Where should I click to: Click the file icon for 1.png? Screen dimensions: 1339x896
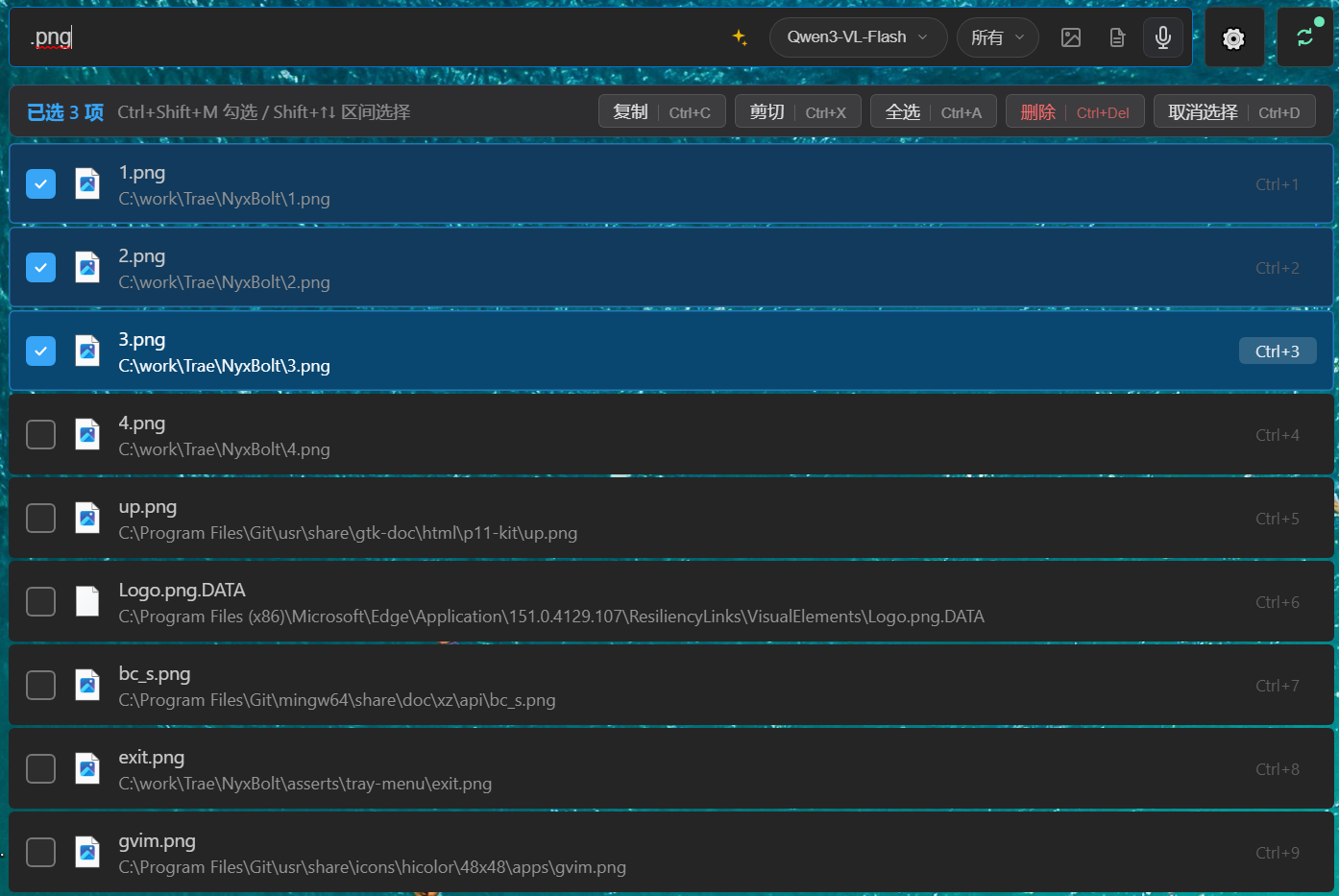[87, 183]
